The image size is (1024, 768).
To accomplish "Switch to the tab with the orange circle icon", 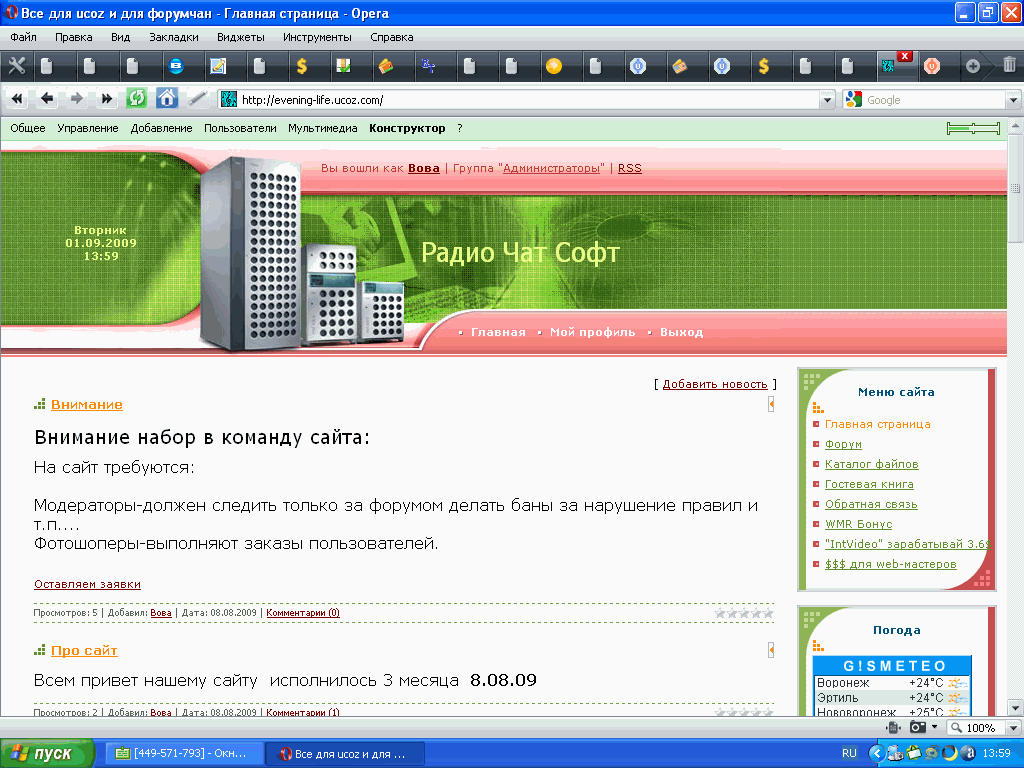I will coord(554,66).
